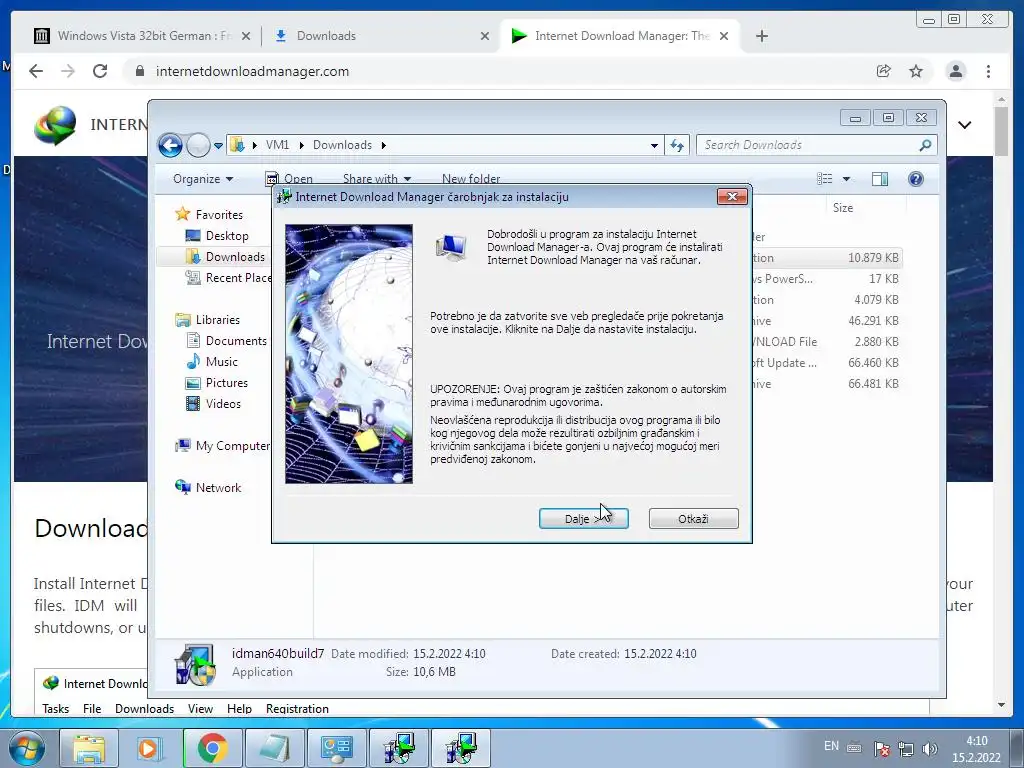Select the 4.079 KB file row

point(827,300)
